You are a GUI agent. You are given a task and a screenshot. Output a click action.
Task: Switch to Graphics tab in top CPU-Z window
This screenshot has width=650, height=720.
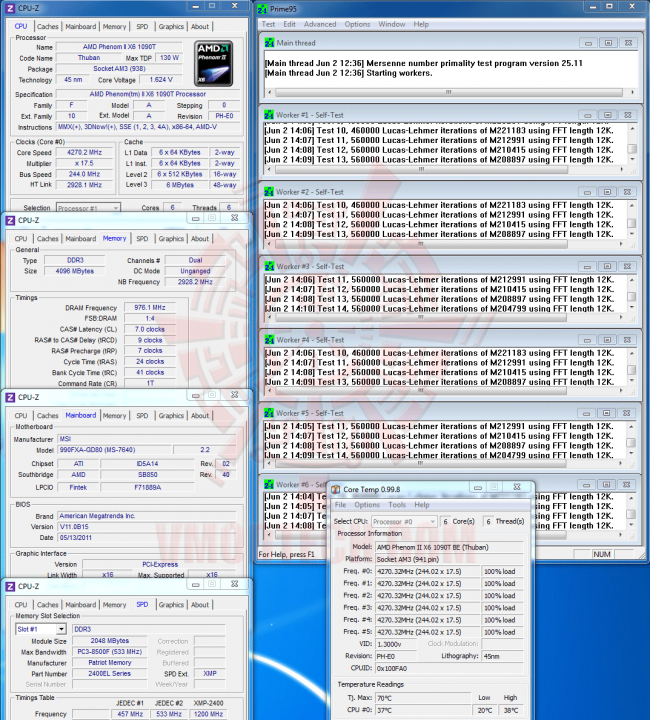click(171, 27)
